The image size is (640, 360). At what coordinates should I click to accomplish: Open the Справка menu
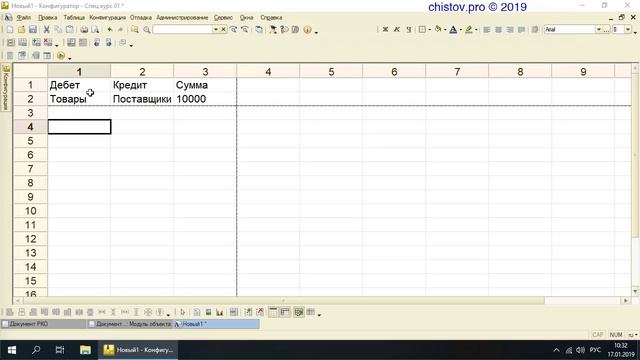point(271,18)
